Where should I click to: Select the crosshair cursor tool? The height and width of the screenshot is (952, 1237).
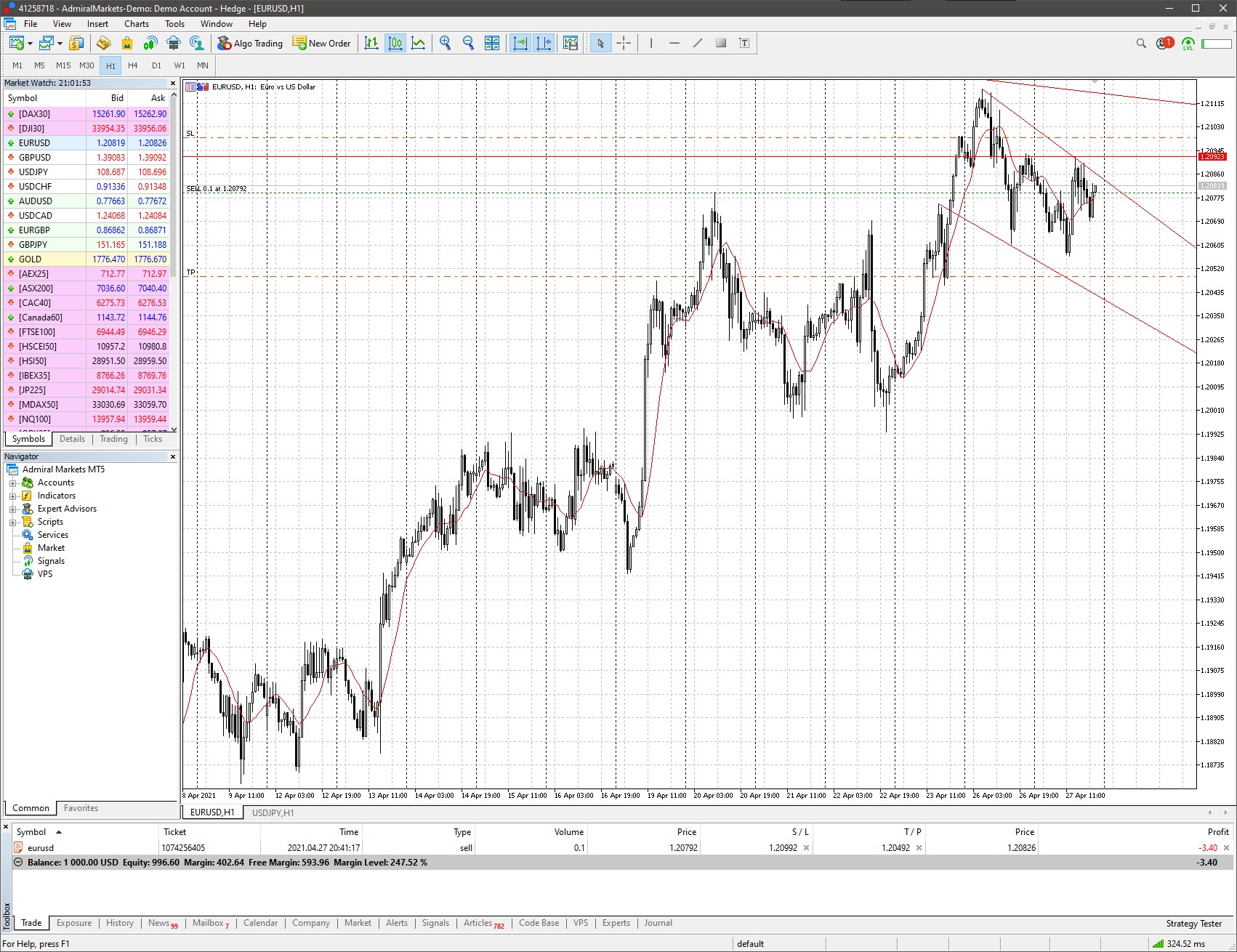click(624, 44)
